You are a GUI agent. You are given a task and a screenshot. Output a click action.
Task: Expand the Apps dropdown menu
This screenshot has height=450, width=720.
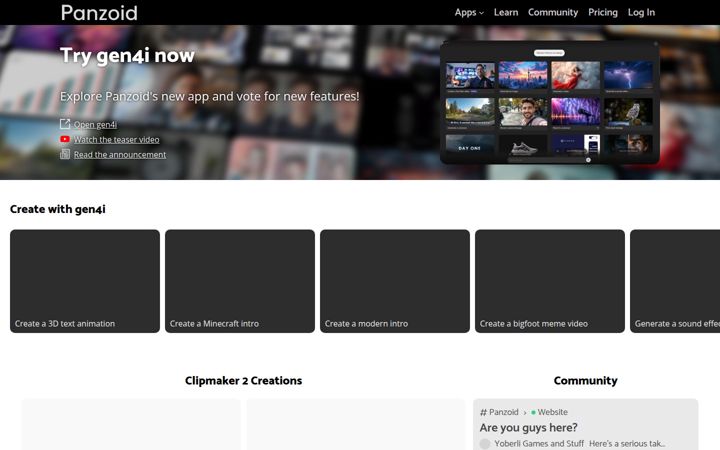pyautogui.click(x=469, y=12)
